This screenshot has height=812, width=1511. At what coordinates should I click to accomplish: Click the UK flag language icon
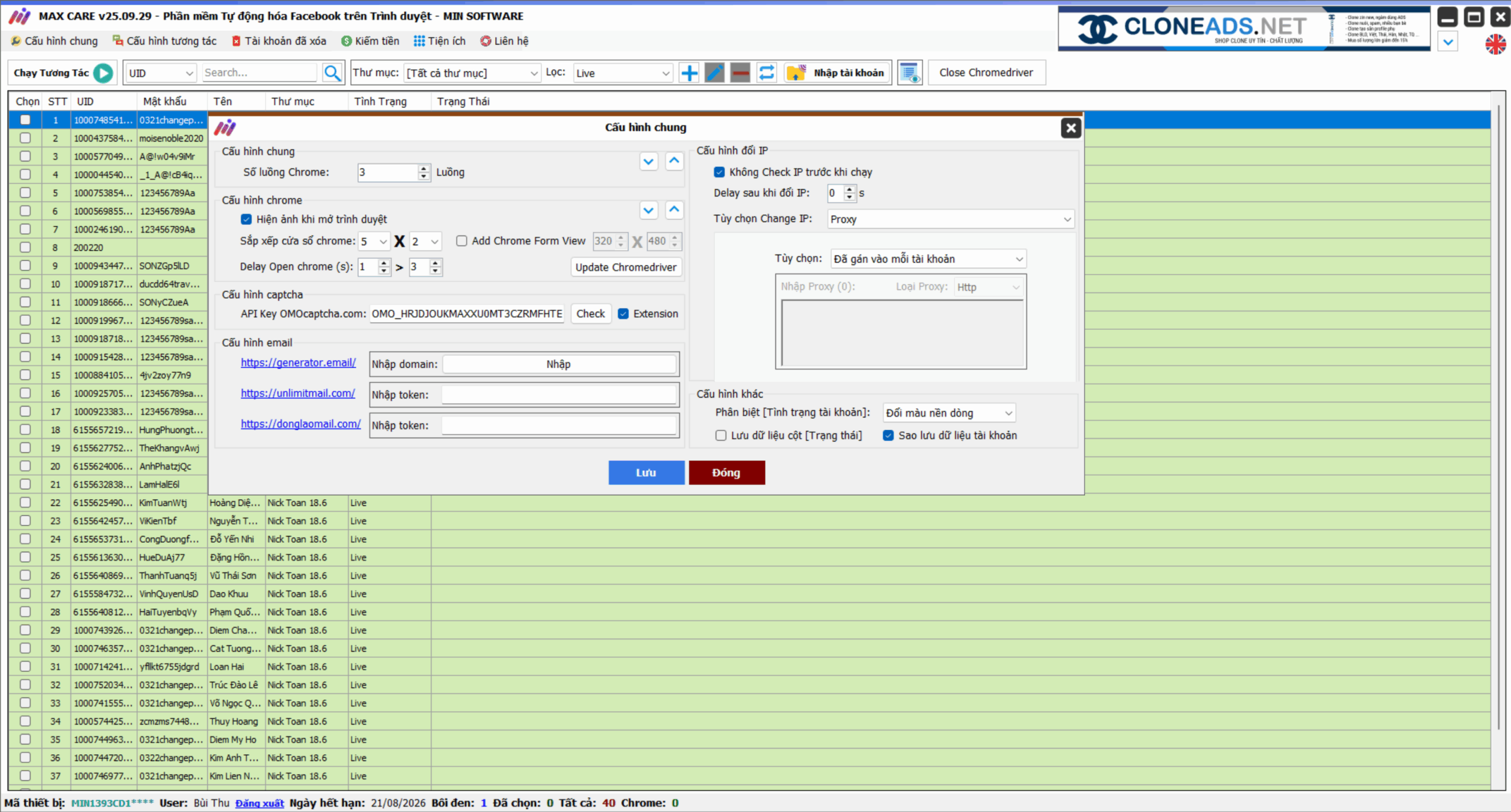click(1495, 44)
